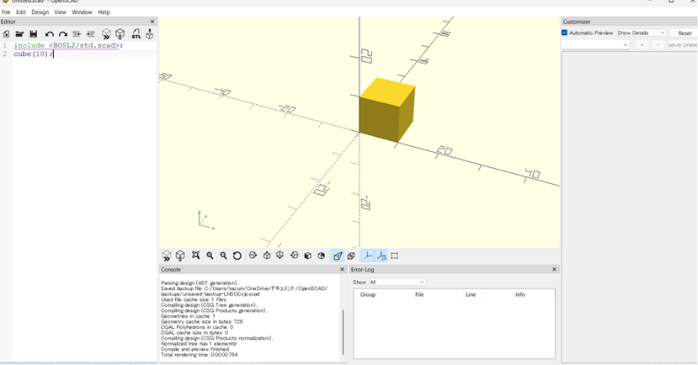Open the Show Details dropdown in Customizer
Screen dimensions: 698x365
click(641, 33)
